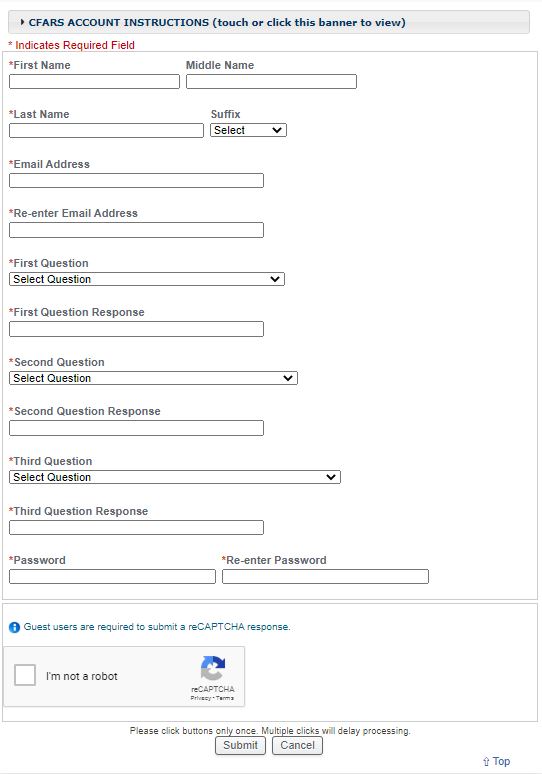Open the reCAPTCHA Privacy link
The width and height of the screenshot is (542, 774).
click(x=200, y=698)
